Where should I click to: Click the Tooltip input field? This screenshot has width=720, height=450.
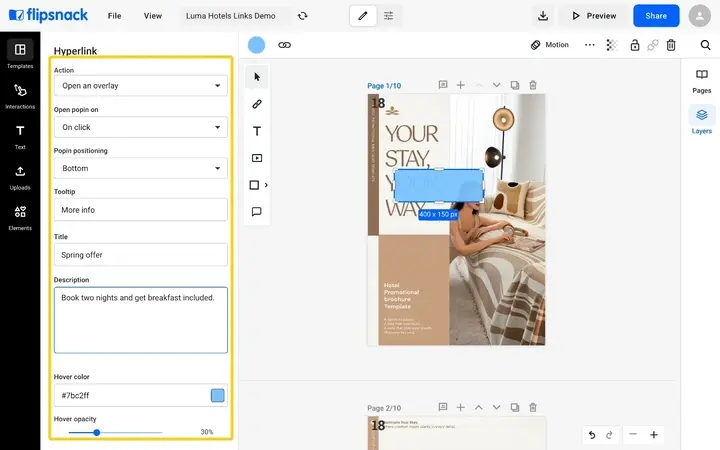point(141,210)
